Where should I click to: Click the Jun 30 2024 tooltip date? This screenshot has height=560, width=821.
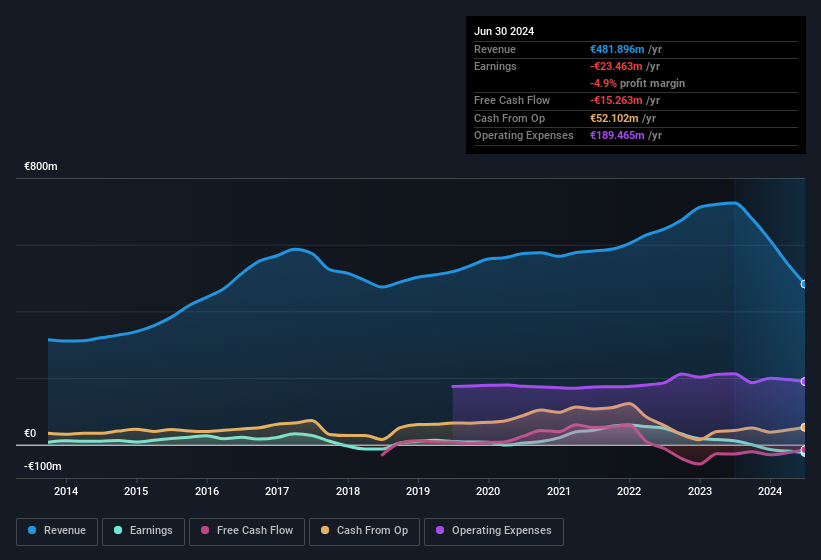[504, 31]
